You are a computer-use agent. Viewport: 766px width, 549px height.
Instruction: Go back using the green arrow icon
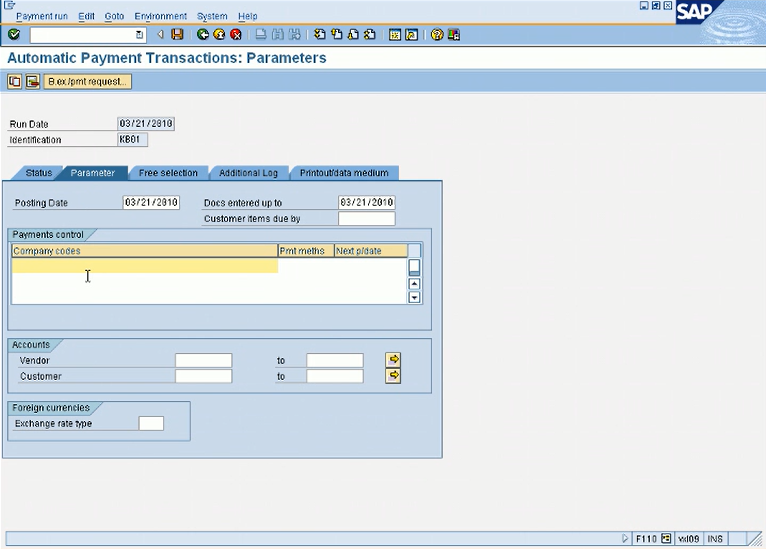[x=203, y=35]
